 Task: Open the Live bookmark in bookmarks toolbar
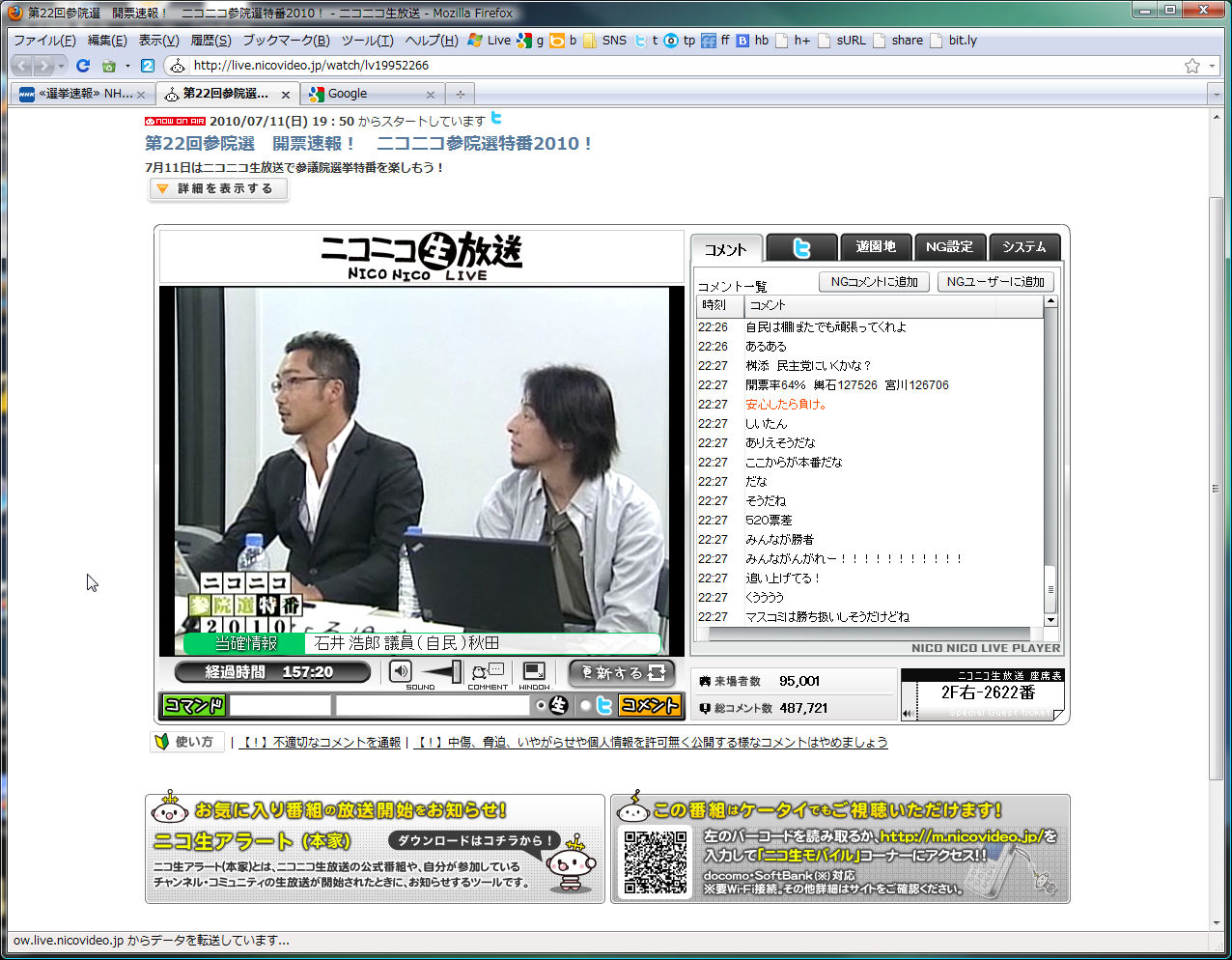point(490,41)
